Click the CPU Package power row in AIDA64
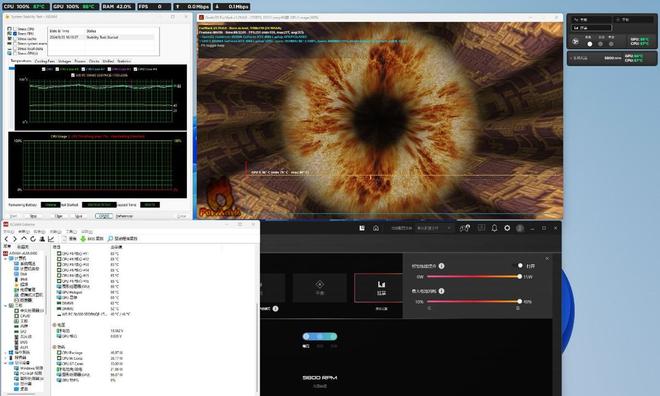This screenshot has height=396, width=660. click(x=89, y=353)
